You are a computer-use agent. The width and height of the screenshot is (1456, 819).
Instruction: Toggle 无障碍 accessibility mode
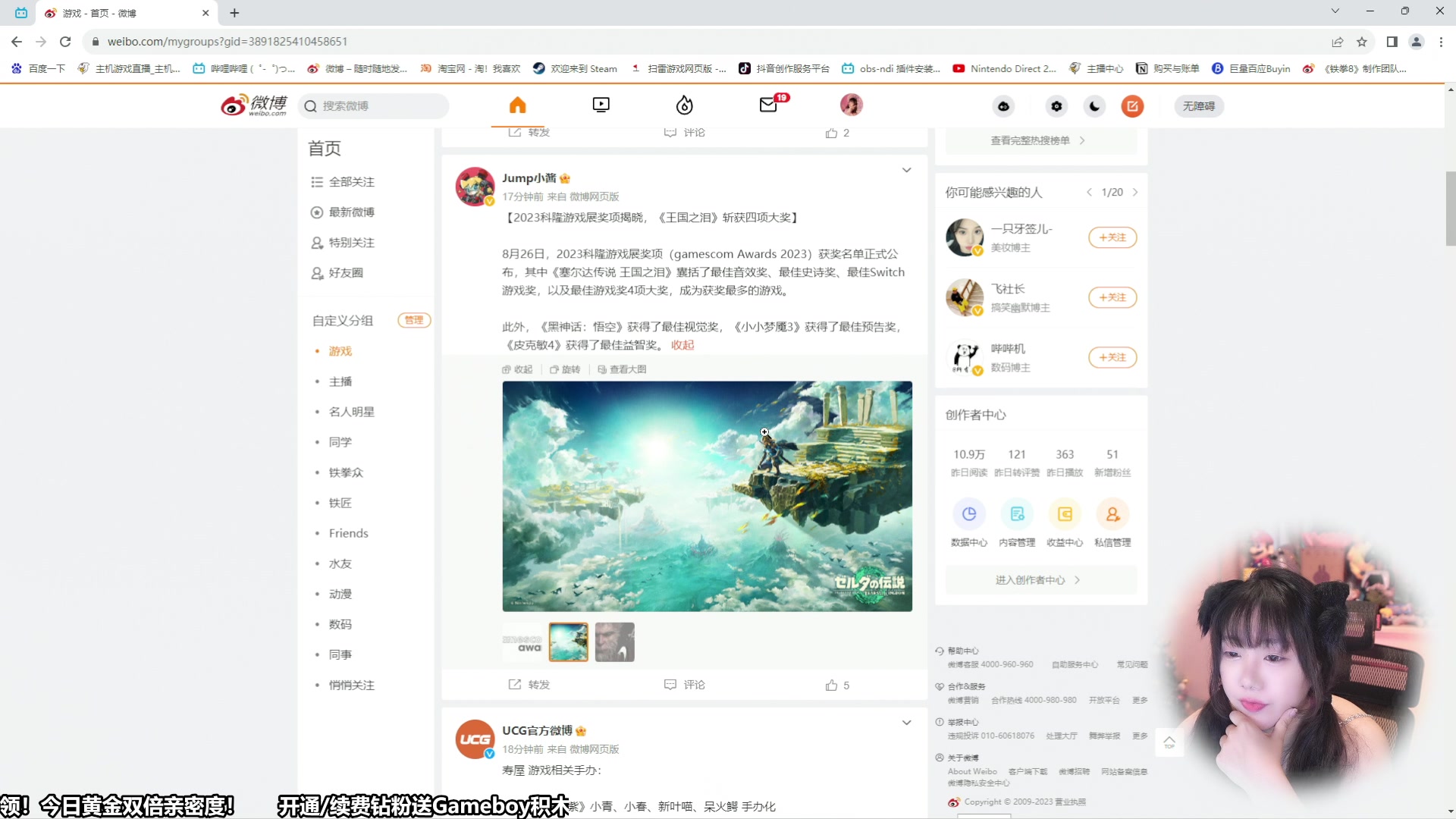(x=1198, y=106)
